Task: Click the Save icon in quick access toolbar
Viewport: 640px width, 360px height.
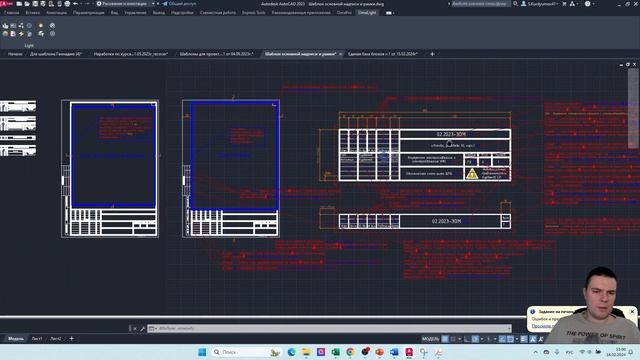Action: pos(35,4)
